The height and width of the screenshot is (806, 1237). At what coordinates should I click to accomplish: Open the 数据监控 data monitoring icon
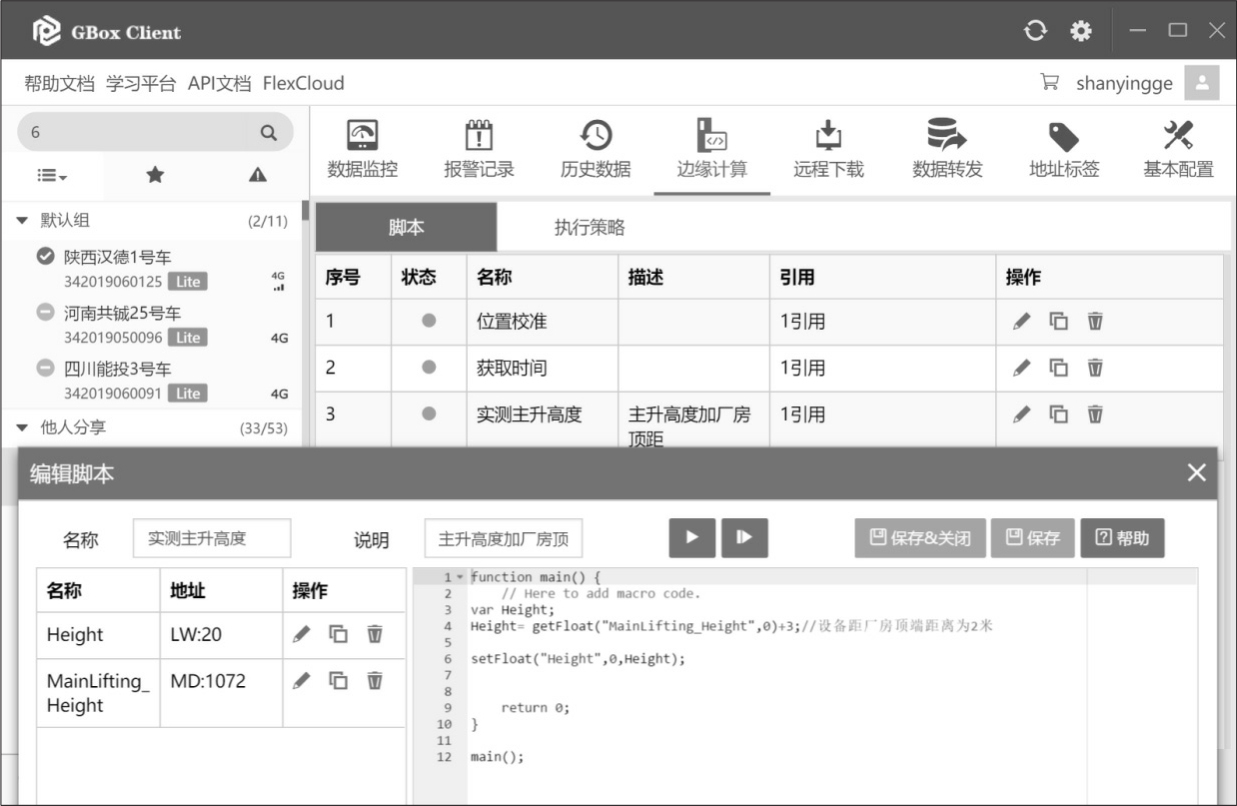click(x=362, y=136)
